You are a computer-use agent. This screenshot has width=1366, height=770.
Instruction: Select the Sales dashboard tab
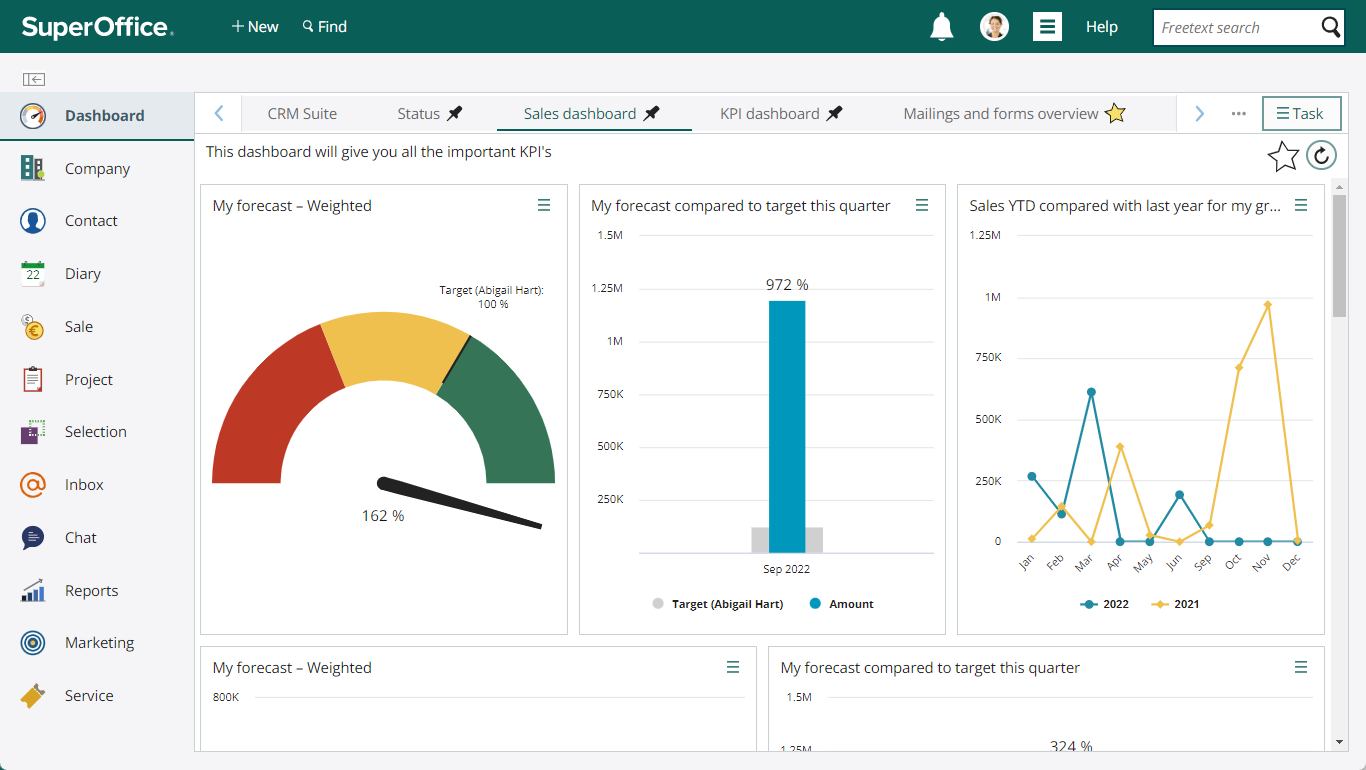point(593,114)
